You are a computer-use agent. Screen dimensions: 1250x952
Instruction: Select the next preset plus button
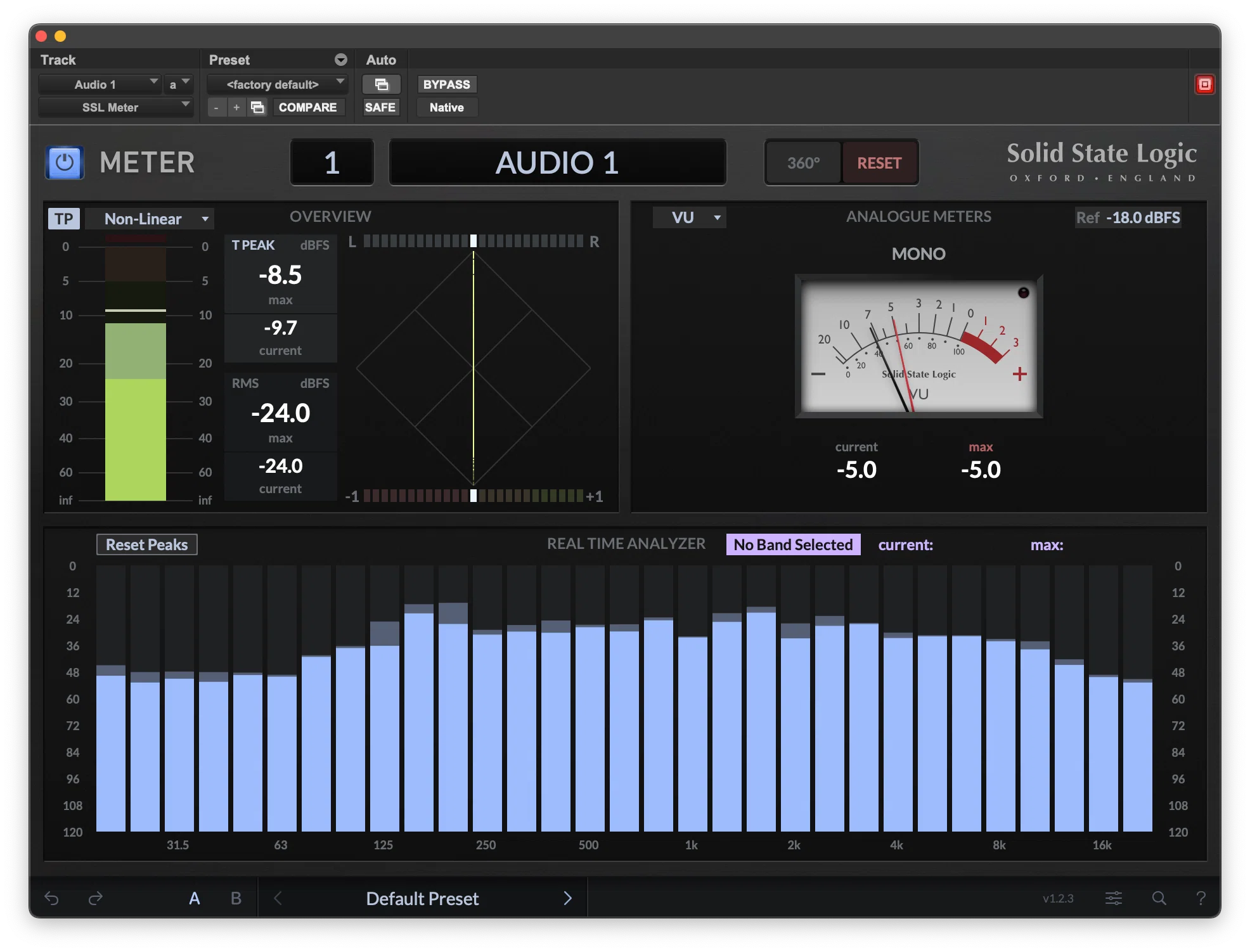coord(236,108)
